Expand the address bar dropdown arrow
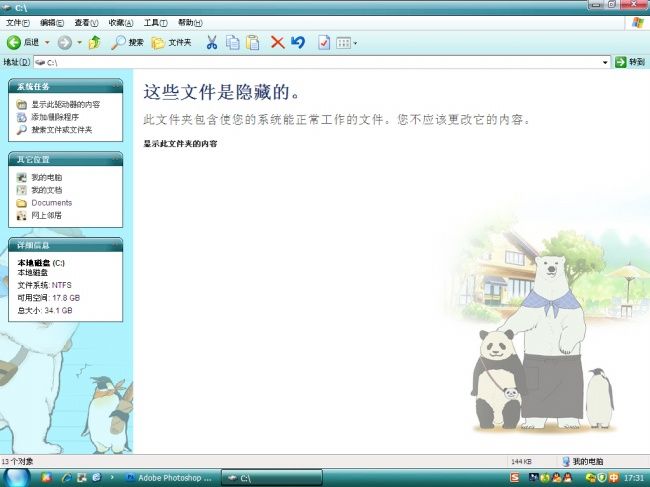 click(x=605, y=62)
